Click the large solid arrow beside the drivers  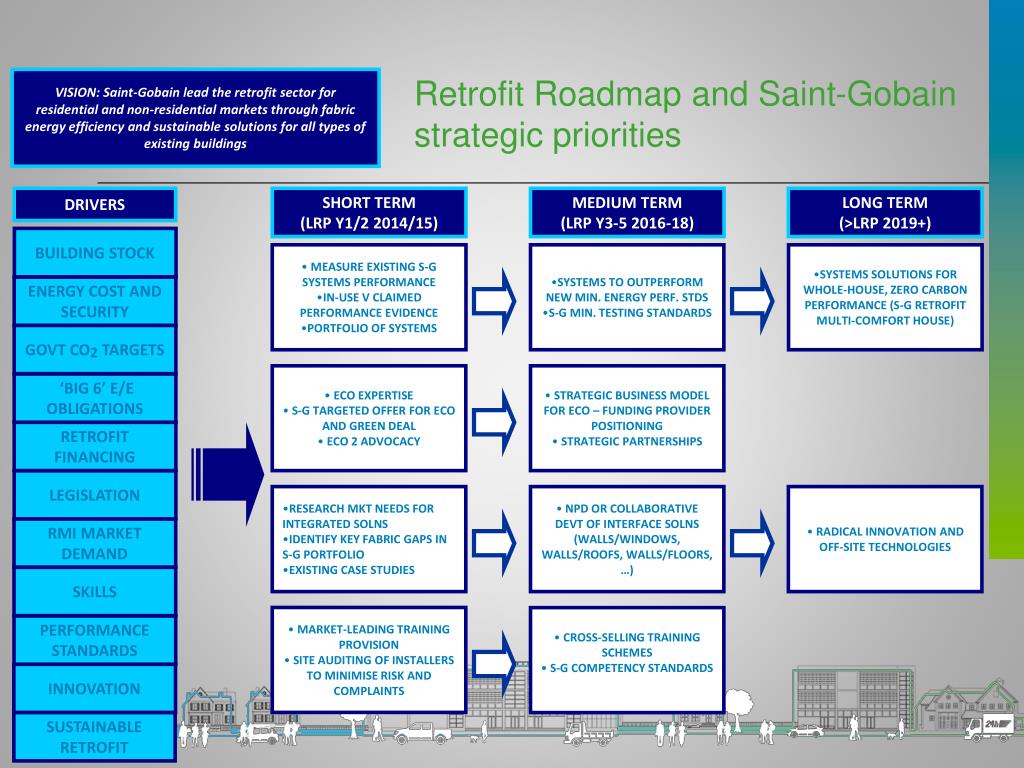(x=227, y=475)
